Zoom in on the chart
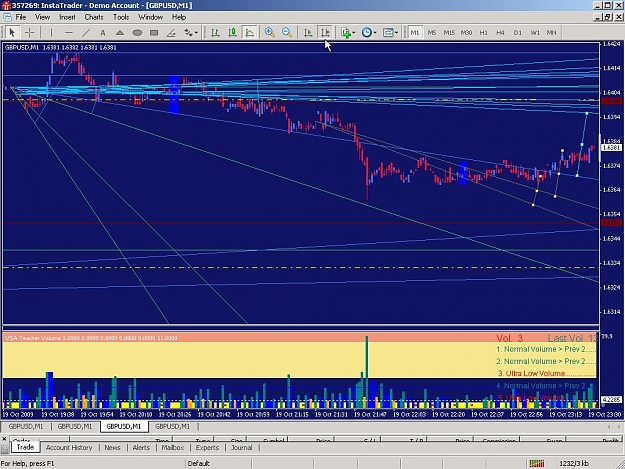This screenshot has width=625, height=469. pos(270,33)
